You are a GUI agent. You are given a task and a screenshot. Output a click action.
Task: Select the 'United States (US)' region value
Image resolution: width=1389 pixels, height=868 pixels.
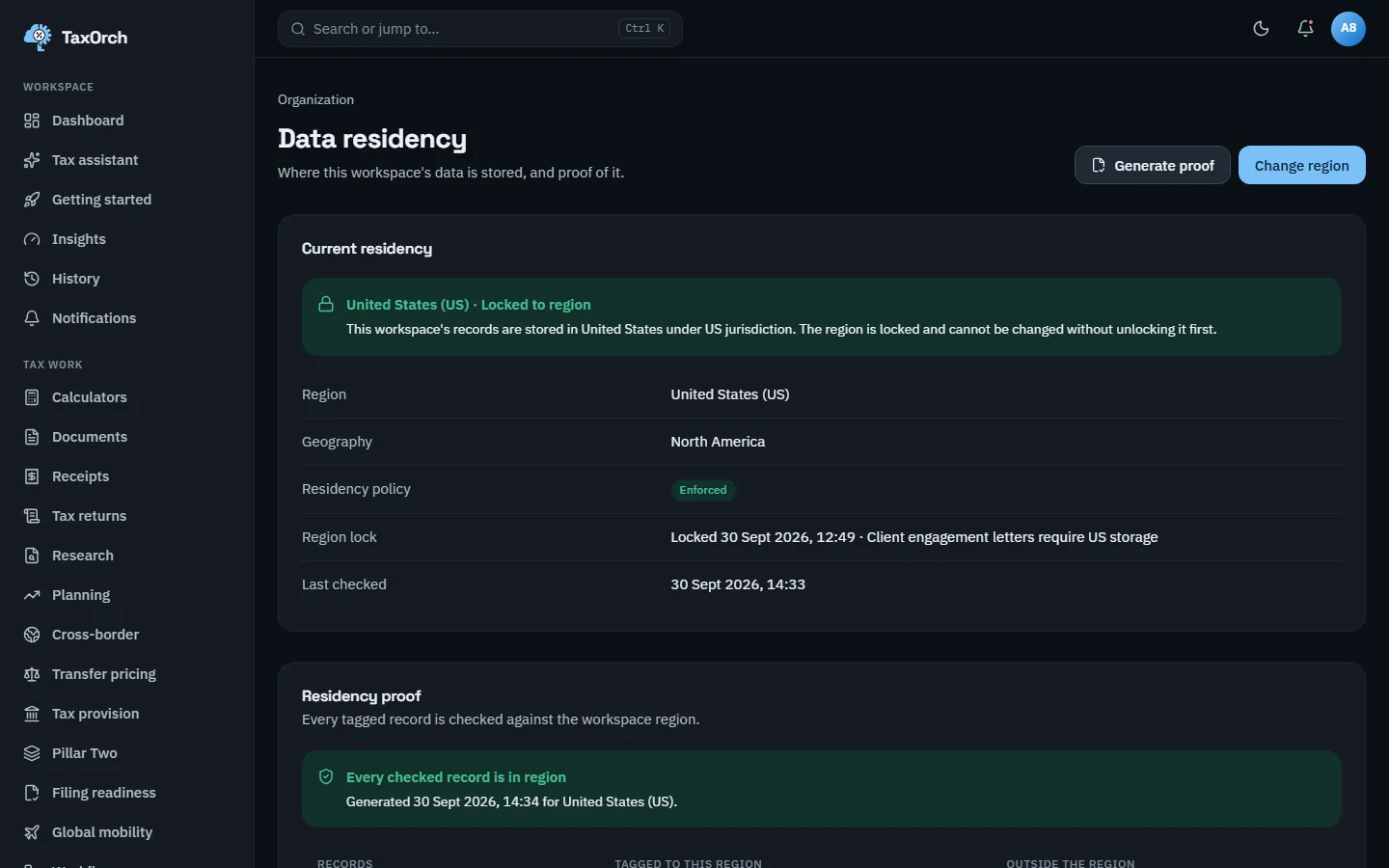tap(730, 394)
